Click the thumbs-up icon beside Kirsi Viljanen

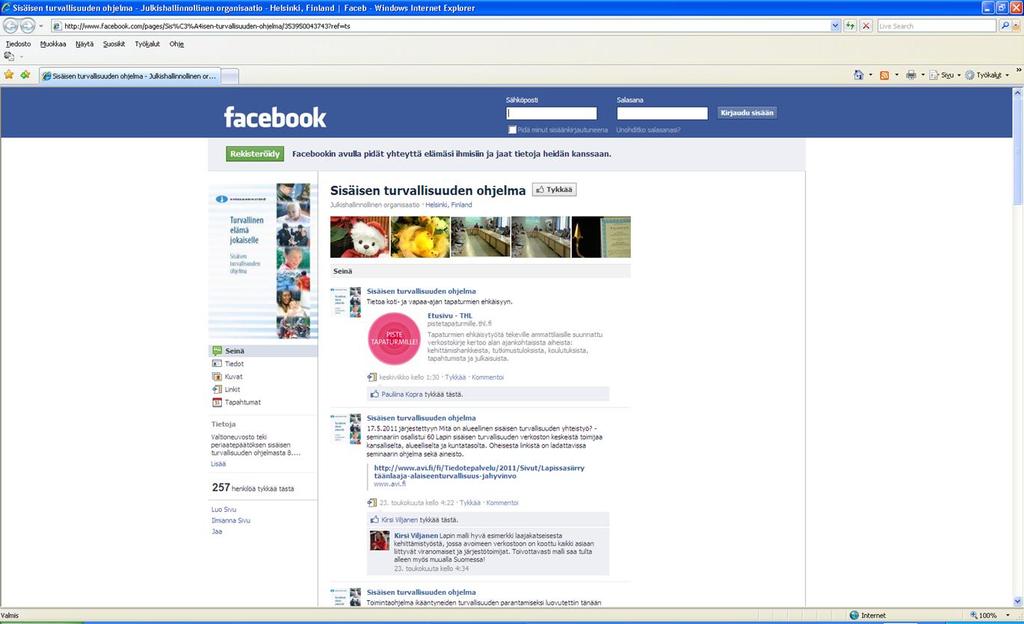tap(375, 520)
